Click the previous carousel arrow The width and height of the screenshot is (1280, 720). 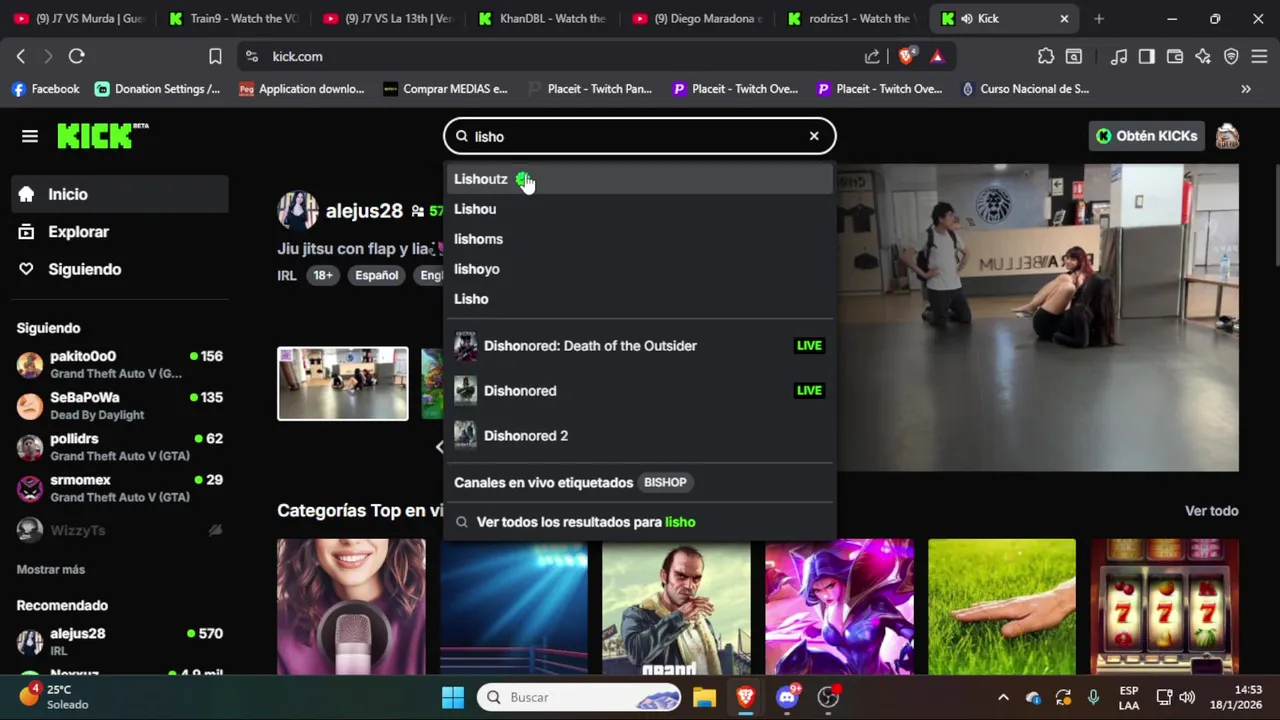(439, 447)
